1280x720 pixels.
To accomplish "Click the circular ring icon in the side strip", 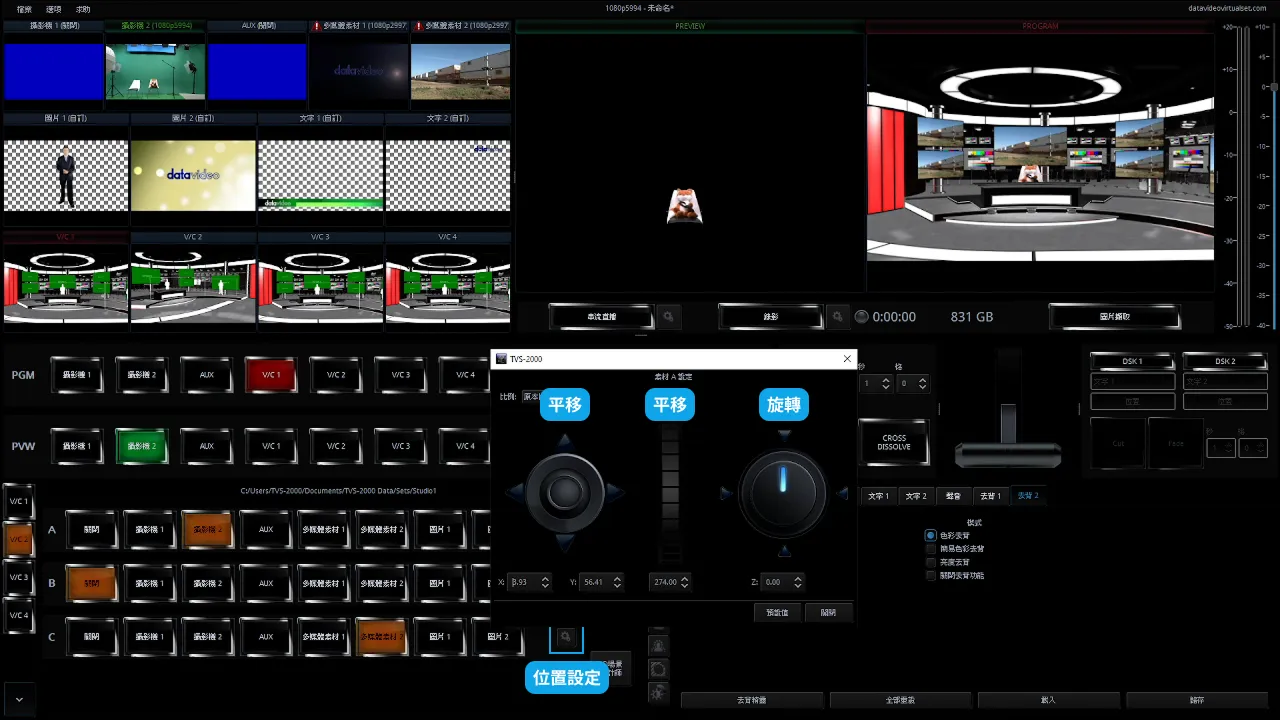I will coord(658,669).
